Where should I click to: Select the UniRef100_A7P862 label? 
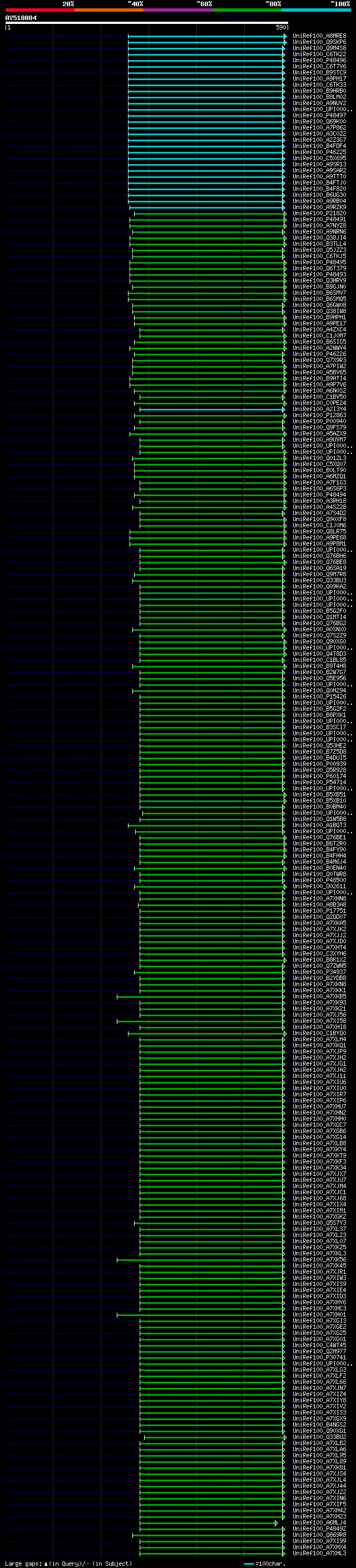[x=319, y=128]
